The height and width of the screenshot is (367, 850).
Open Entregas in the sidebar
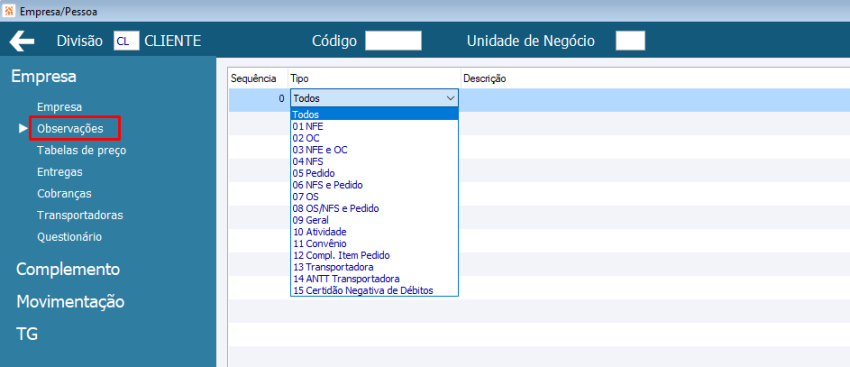(x=60, y=172)
